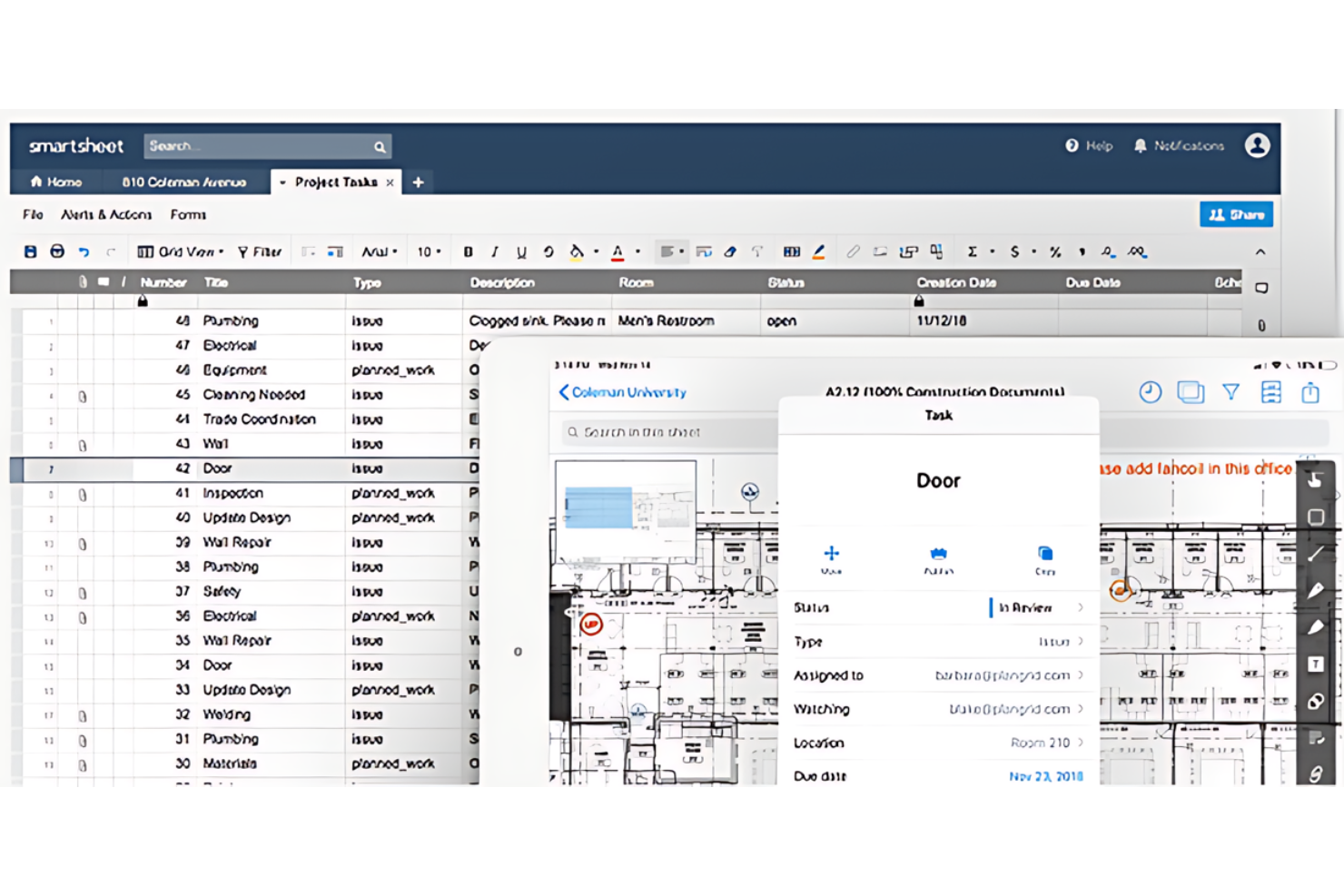Screen dimensions: 1344x896
Task: Click the Share button
Action: 1236,214
